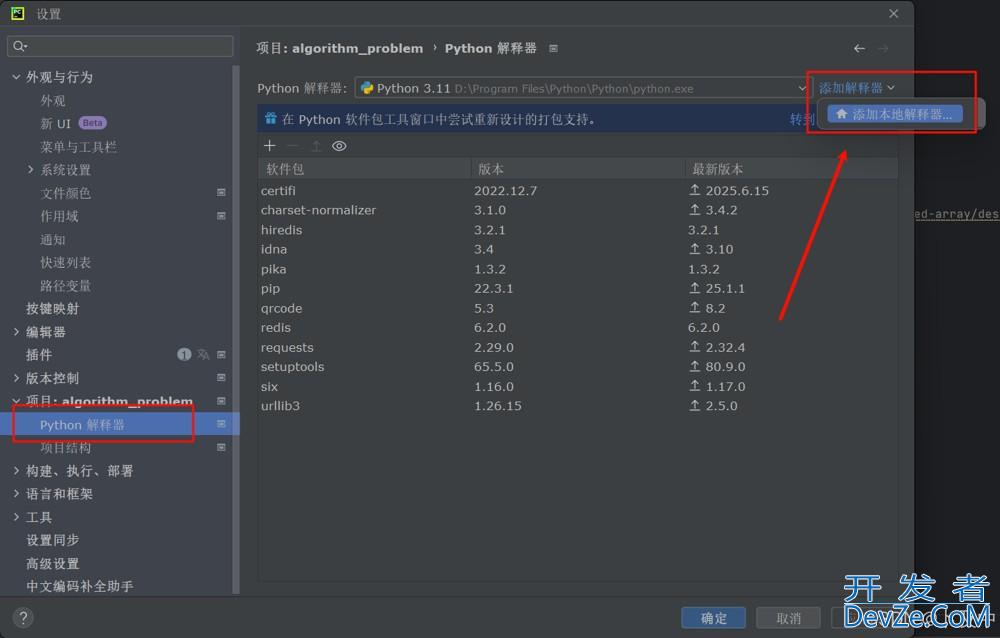
Task: Sort by 版本 column header
Action: [578, 169]
